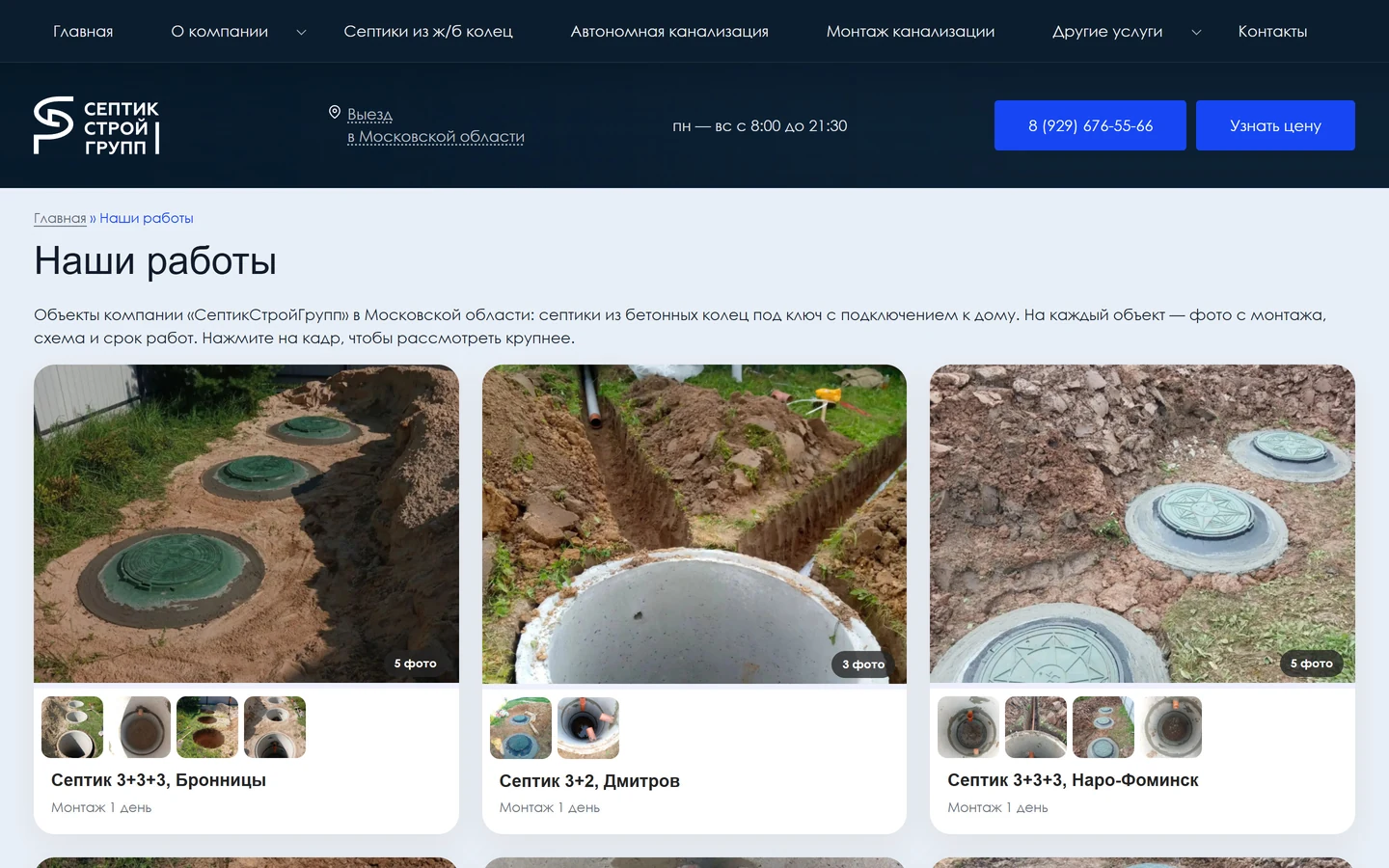This screenshot has width=1389, height=868.
Task: Click the Узнать цену button
Action: tap(1275, 125)
